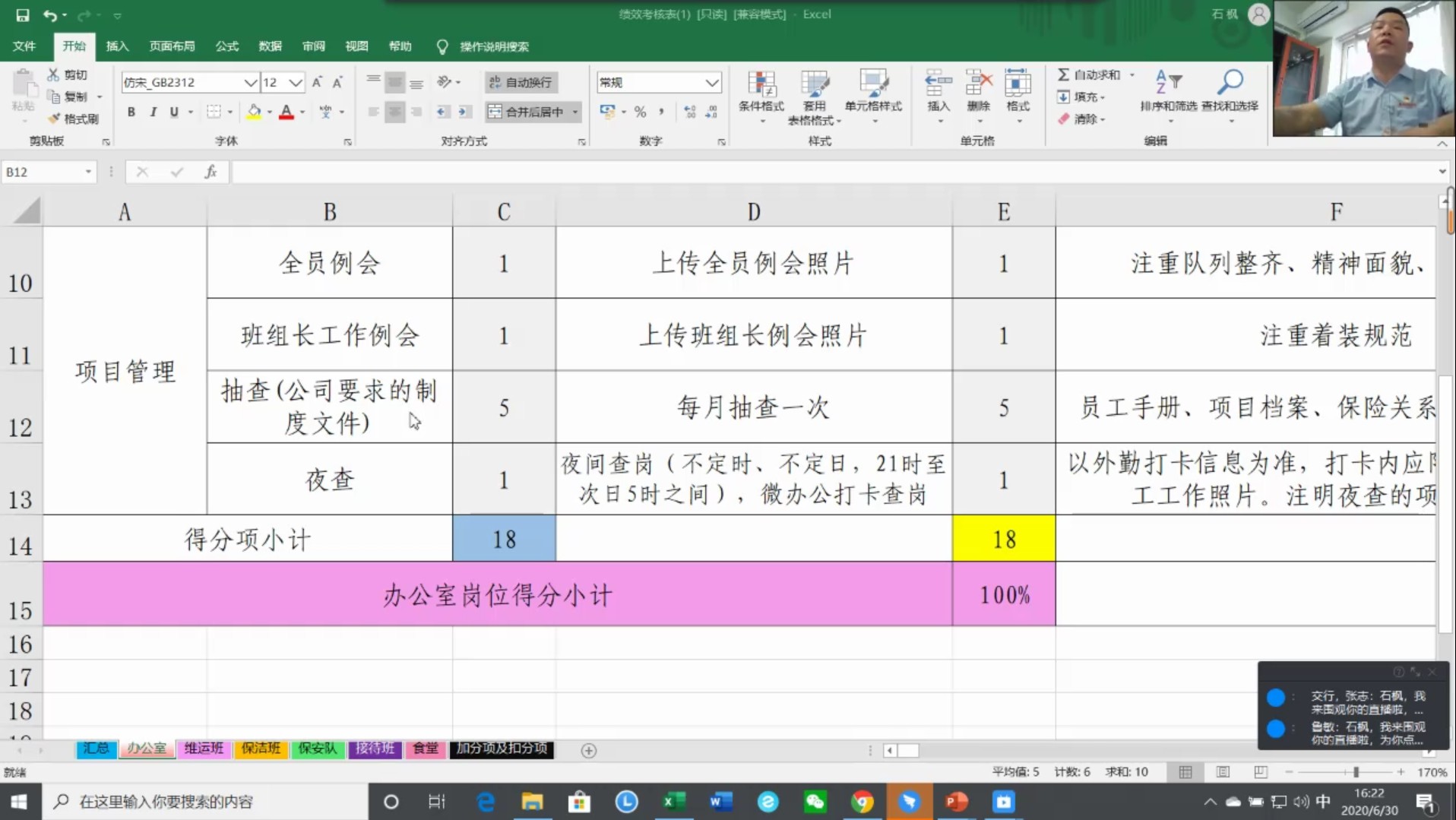Click the Conditional Formatting icon
The height and width of the screenshot is (820, 1456).
coord(761,85)
